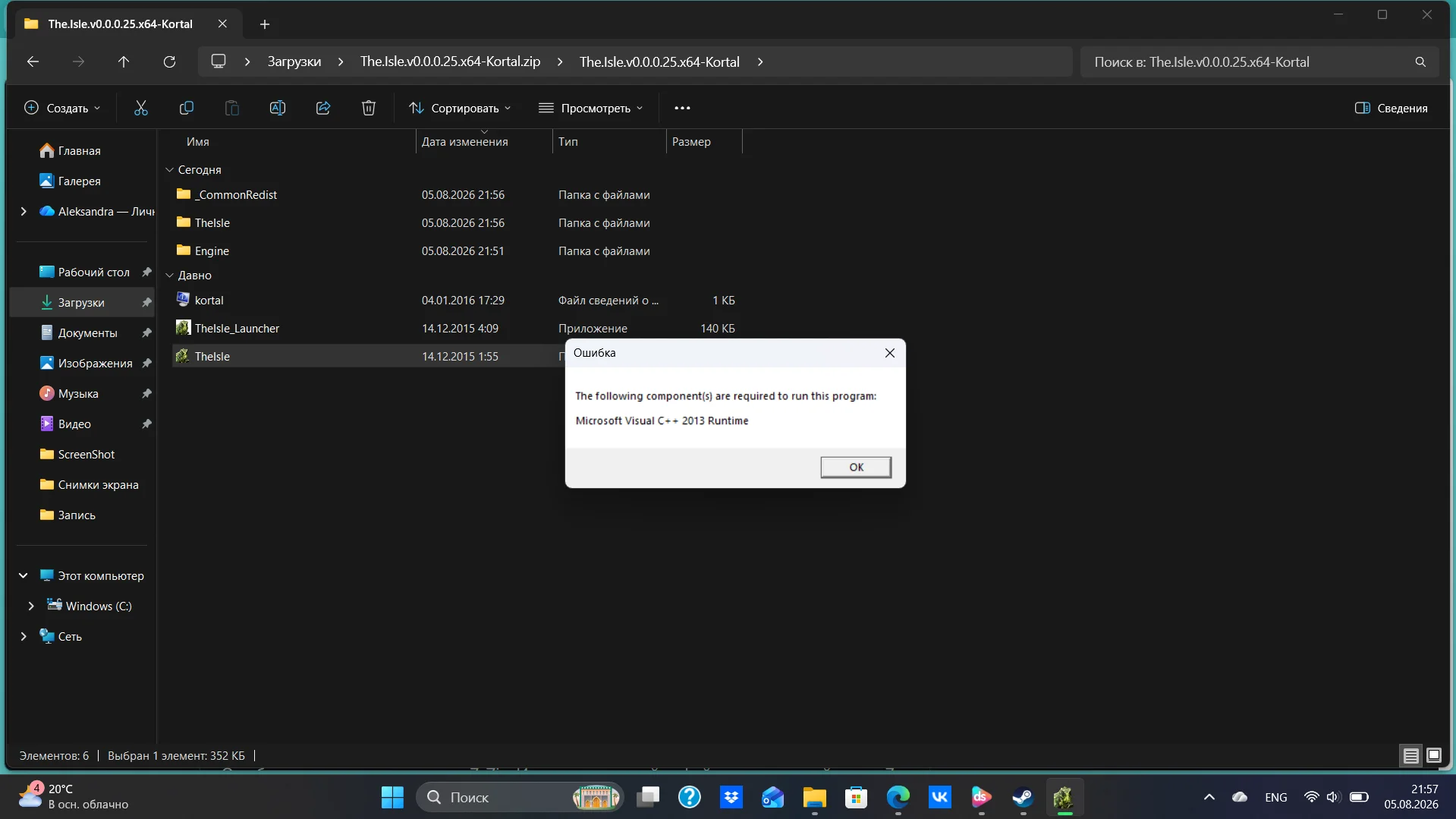Open the Просмотреть dropdown
1456x819 pixels.
(591, 108)
